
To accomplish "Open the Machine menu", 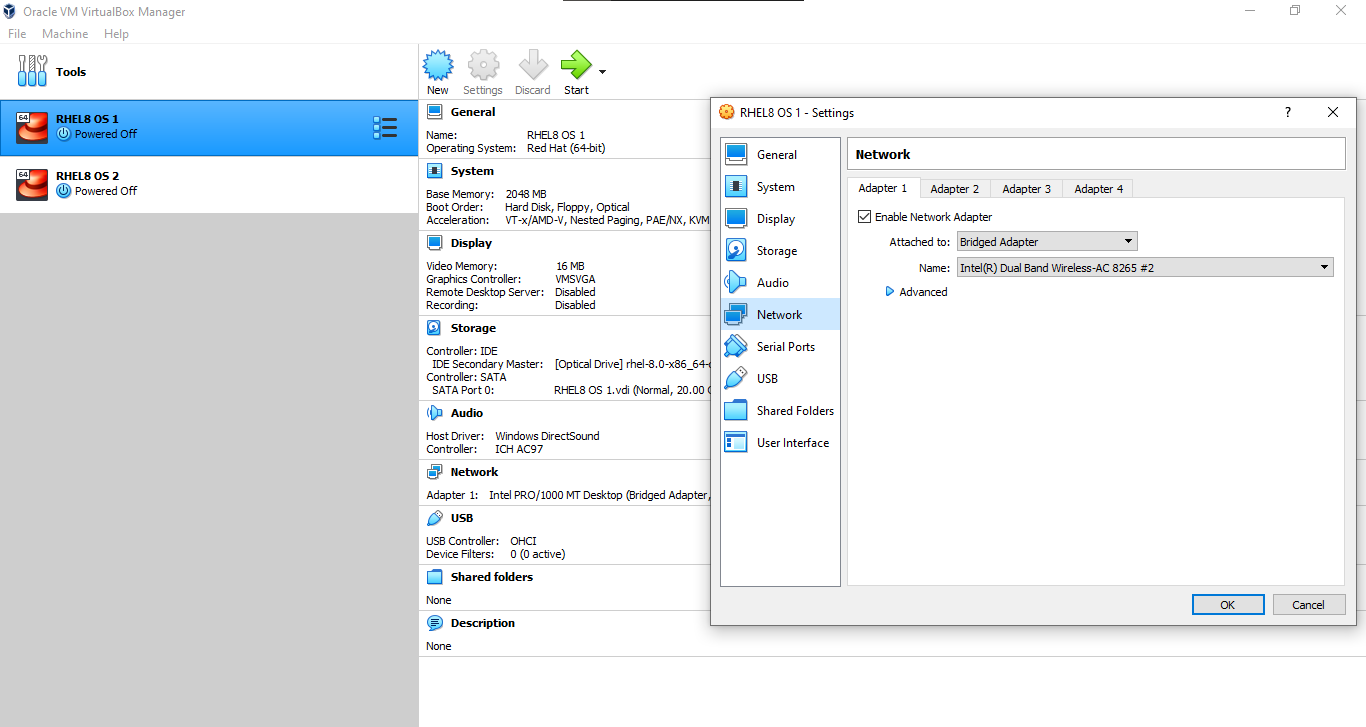I will tap(65, 34).
